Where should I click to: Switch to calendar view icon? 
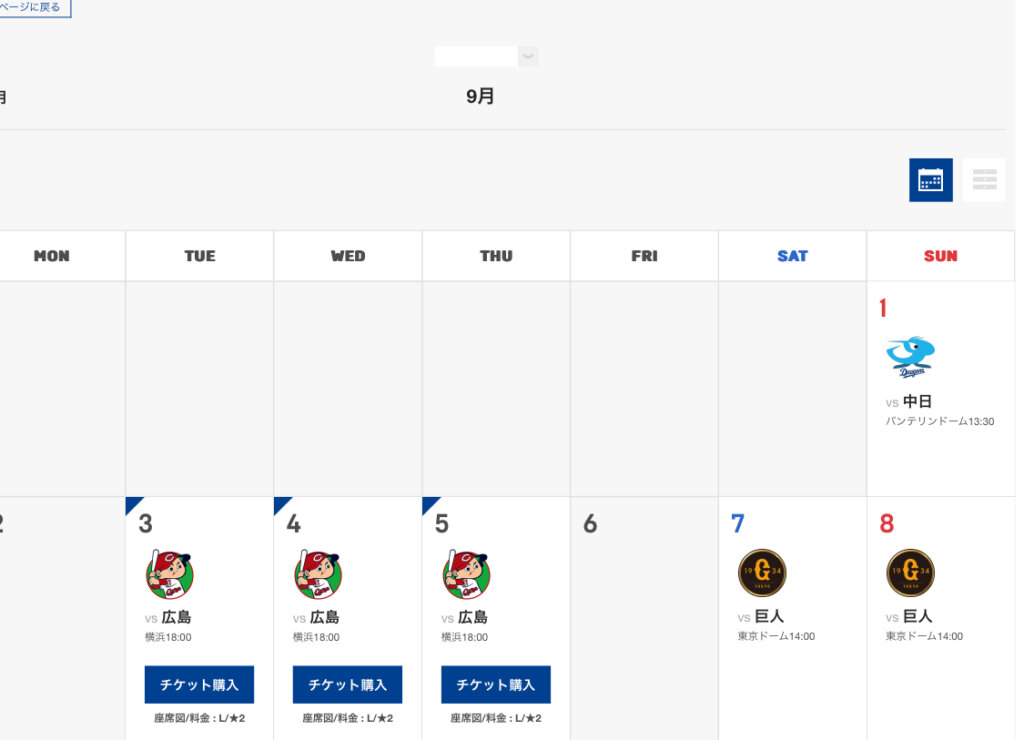[x=930, y=180]
